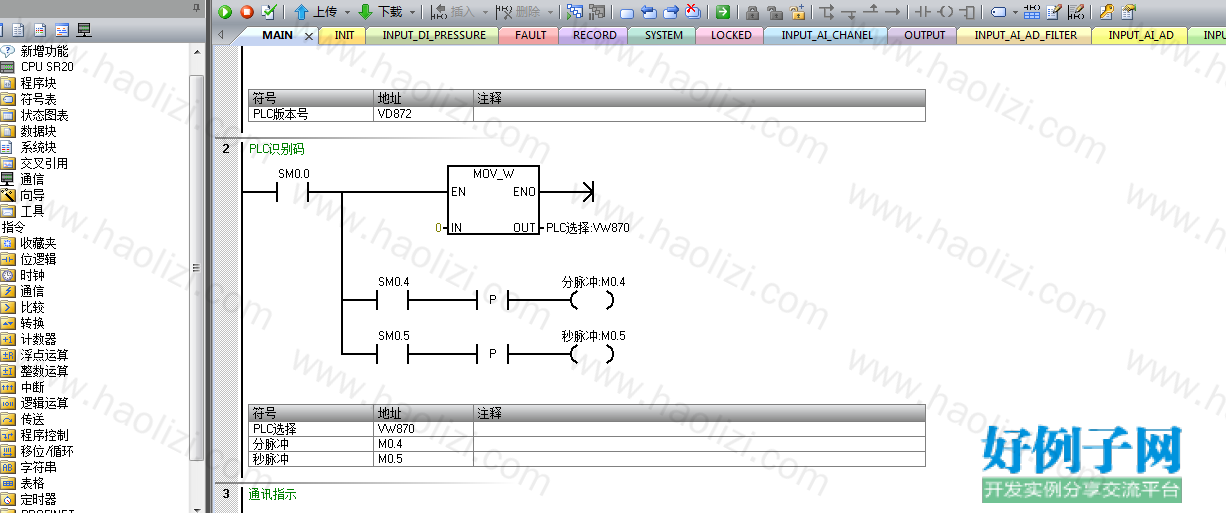The image size is (1226, 513).
Task: Open the 下载 download dropdown arrow
Action: click(412, 12)
